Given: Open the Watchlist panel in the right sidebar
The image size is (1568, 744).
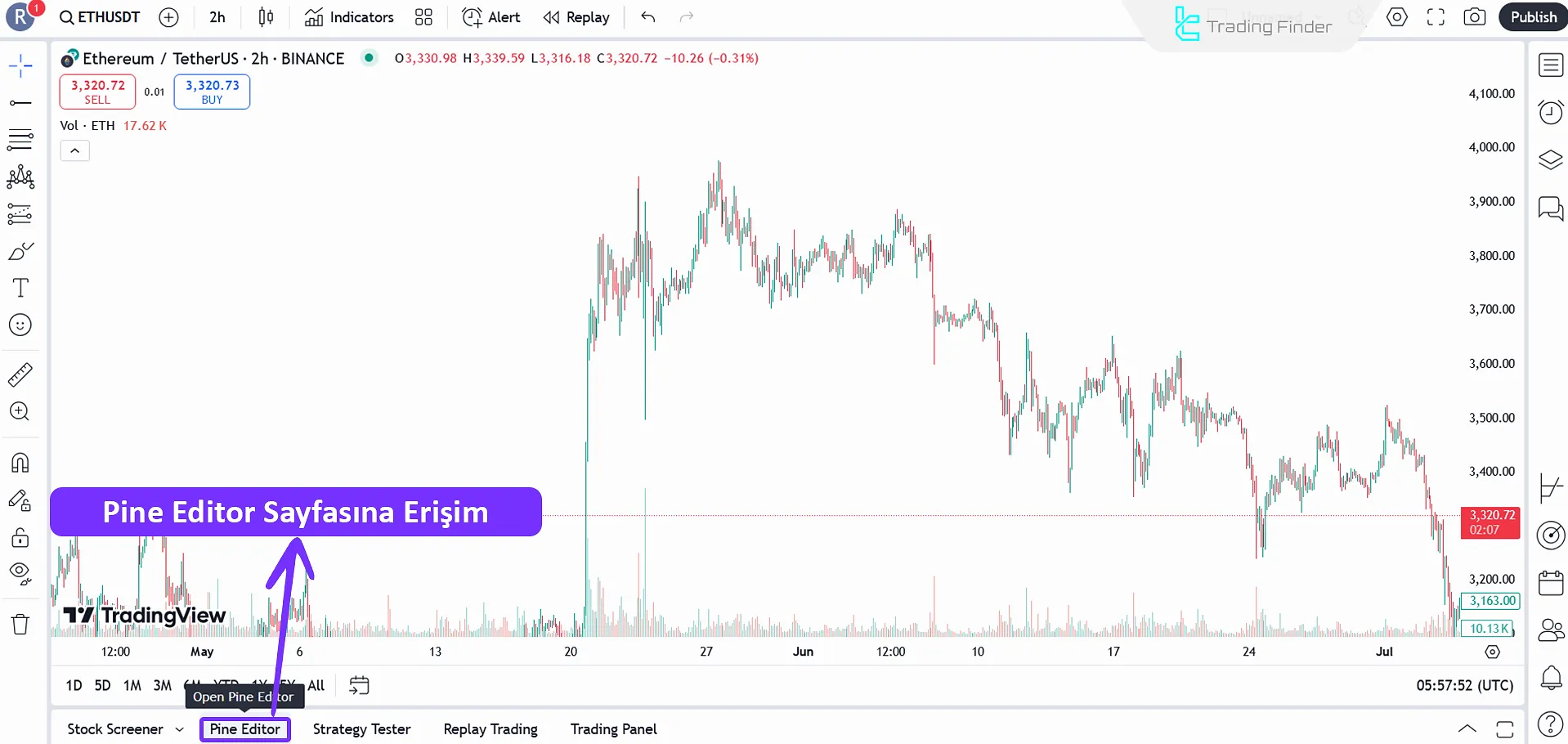Looking at the screenshot, I should pyautogui.click(x=1550, y=65).
